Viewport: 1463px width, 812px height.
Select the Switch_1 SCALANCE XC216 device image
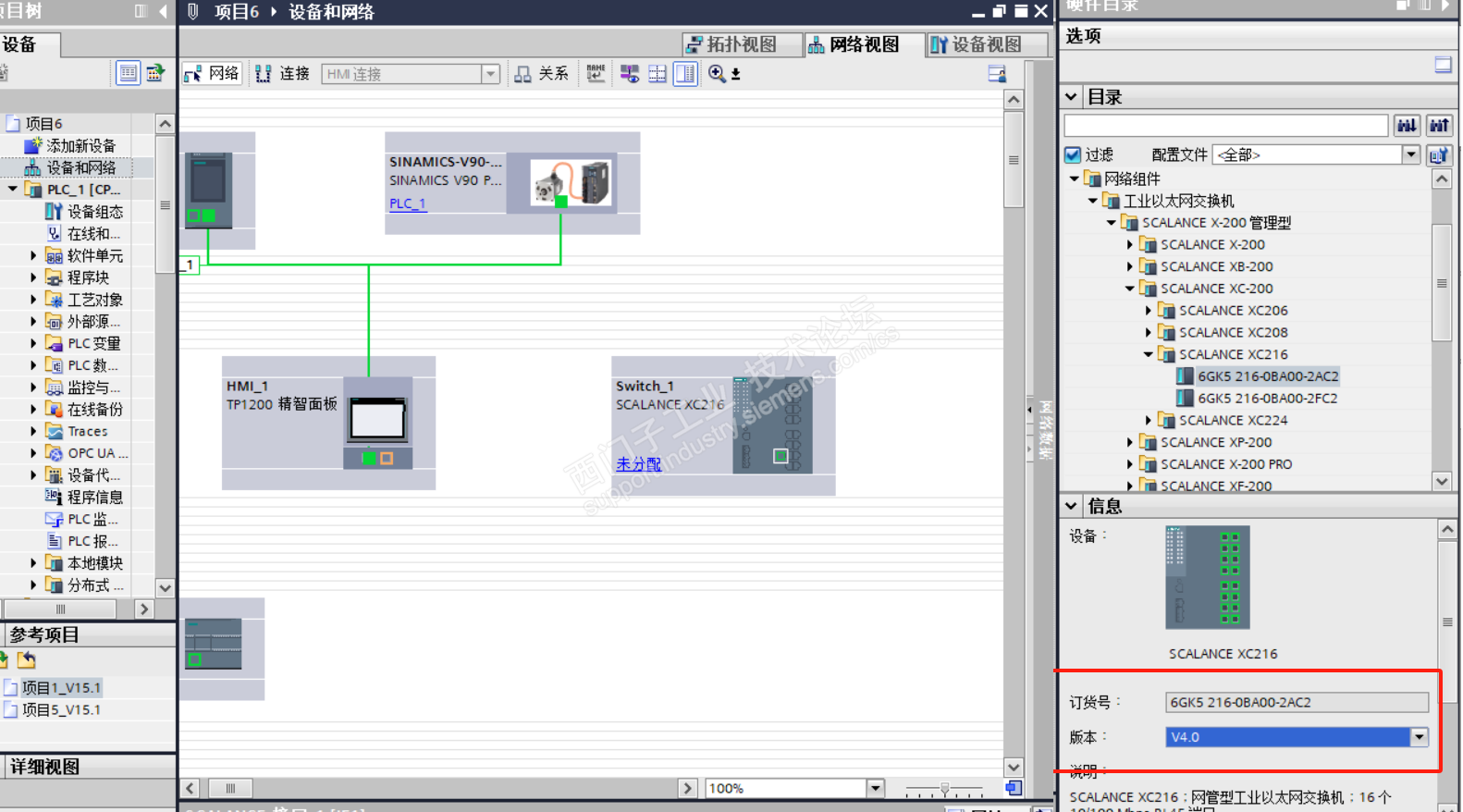pos(773,424)
